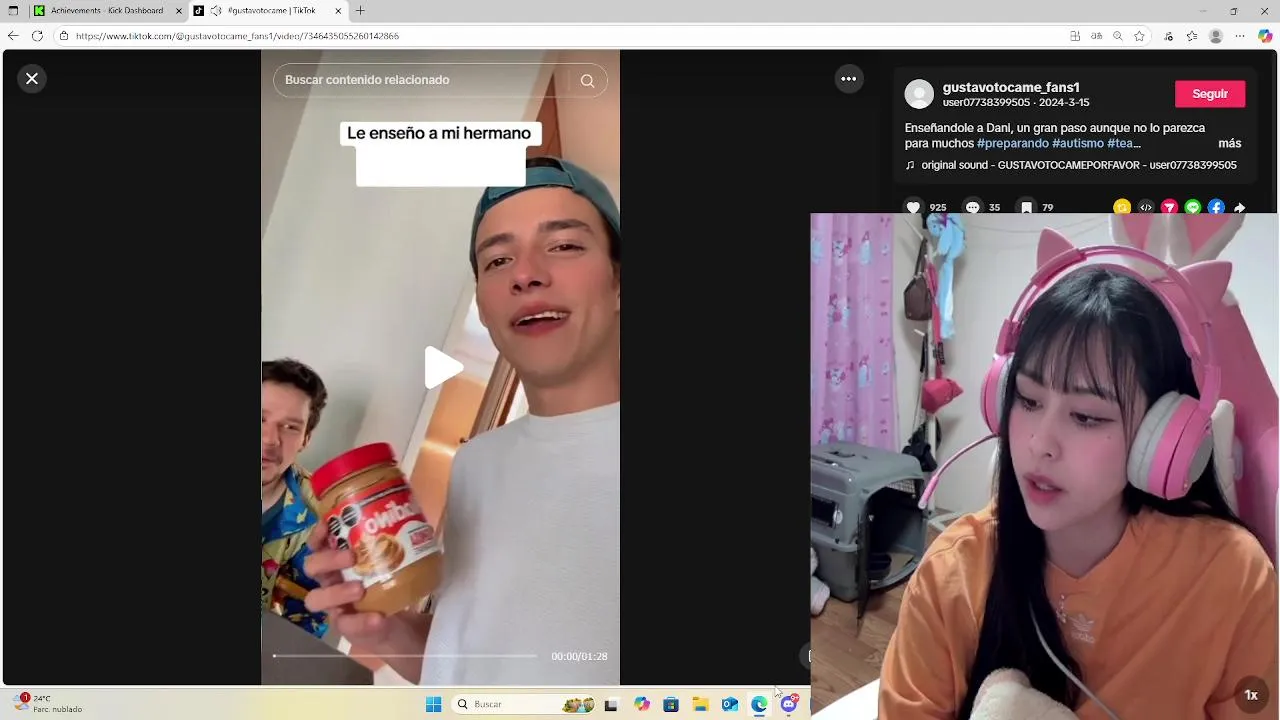The width and height of the screenshot is (1280, 720).
Task: Open Task View on the taskbar
Action: coord(611,705)
